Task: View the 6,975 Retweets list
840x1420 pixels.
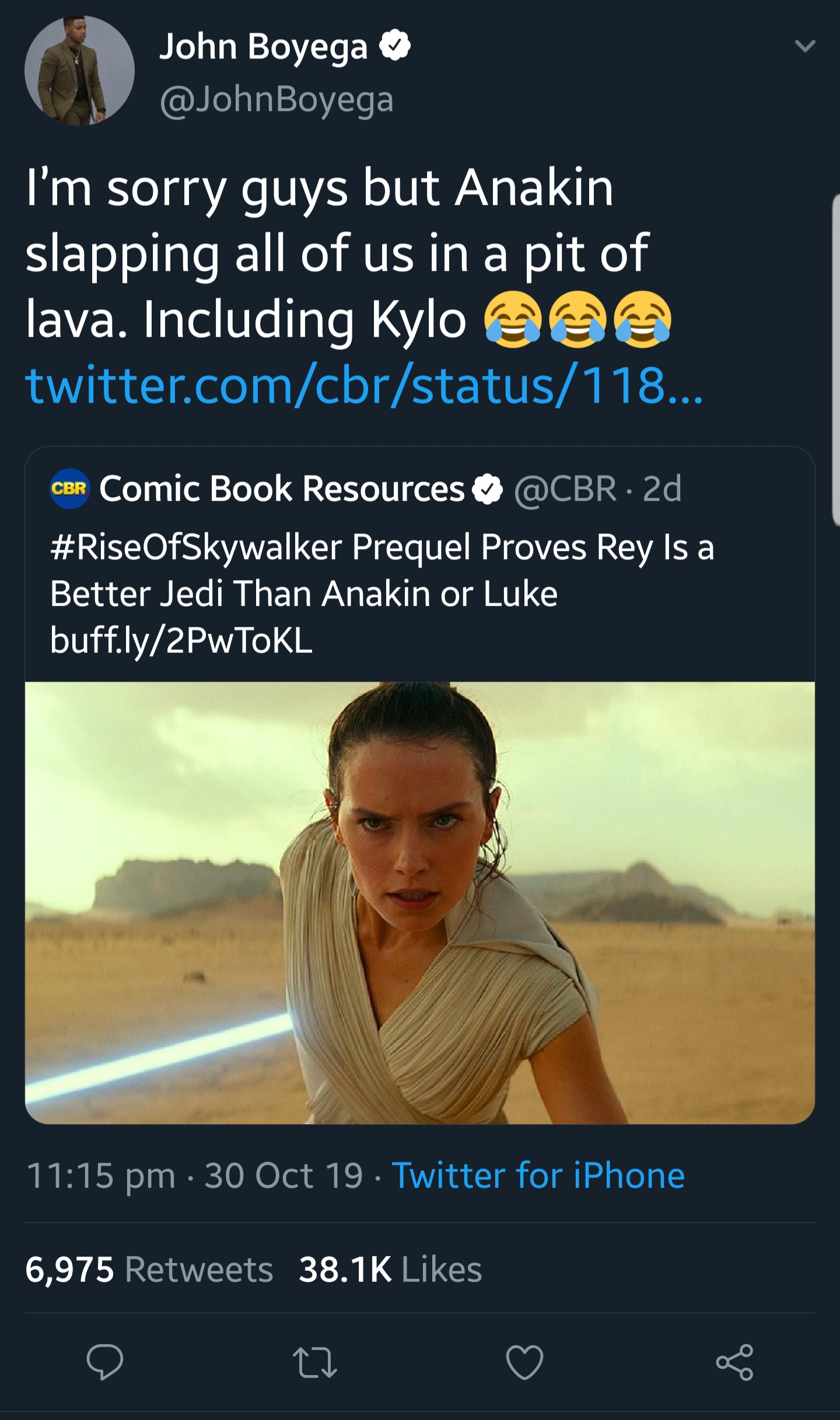Action: [149, 1269]
